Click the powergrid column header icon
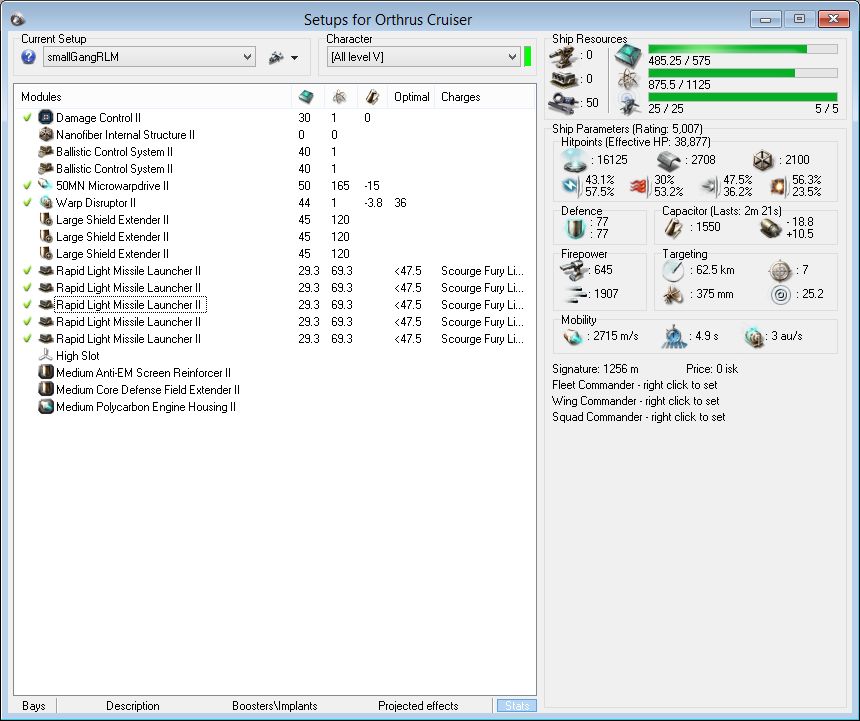Image resolution: width=860 pixels, height=721 pixels. (x=340, y=97)
